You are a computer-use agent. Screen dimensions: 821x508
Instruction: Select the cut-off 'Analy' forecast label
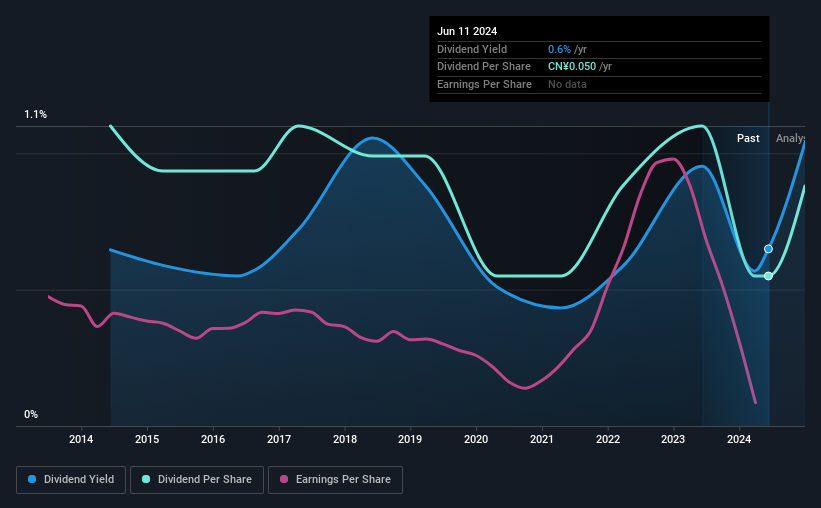[x=790, y=138]
